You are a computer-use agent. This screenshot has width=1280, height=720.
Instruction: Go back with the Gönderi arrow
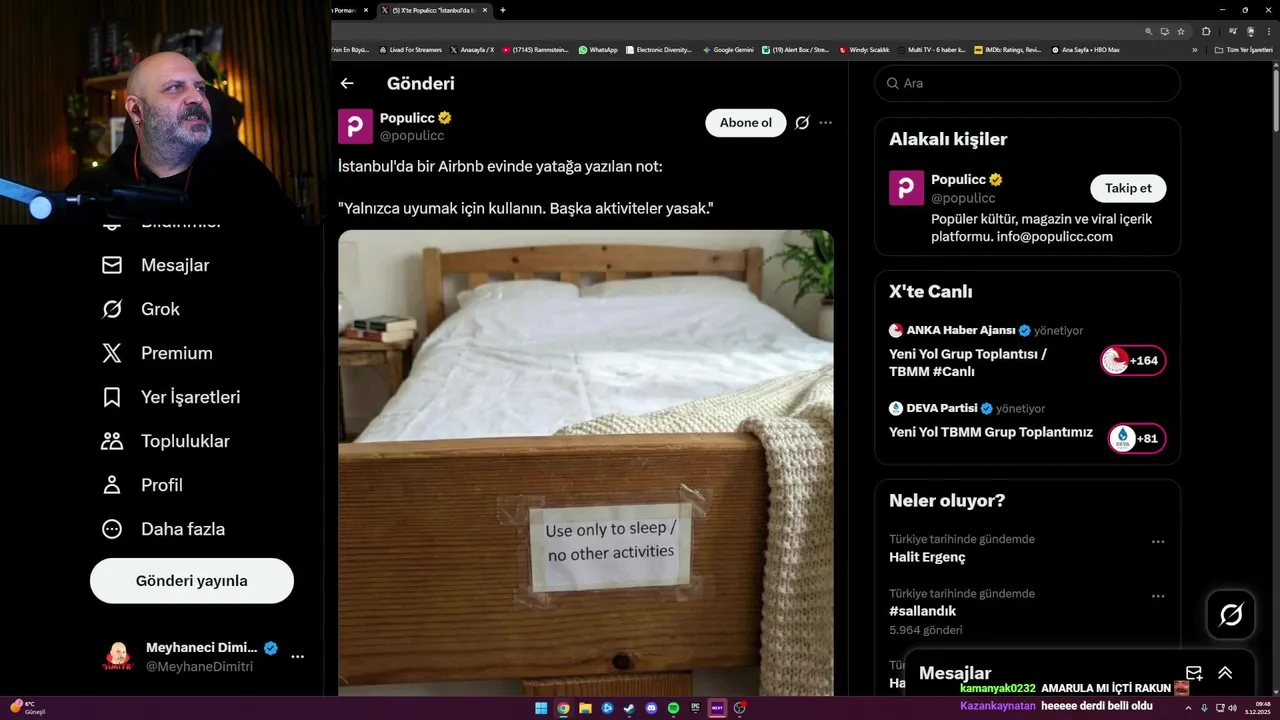[347, 84]
